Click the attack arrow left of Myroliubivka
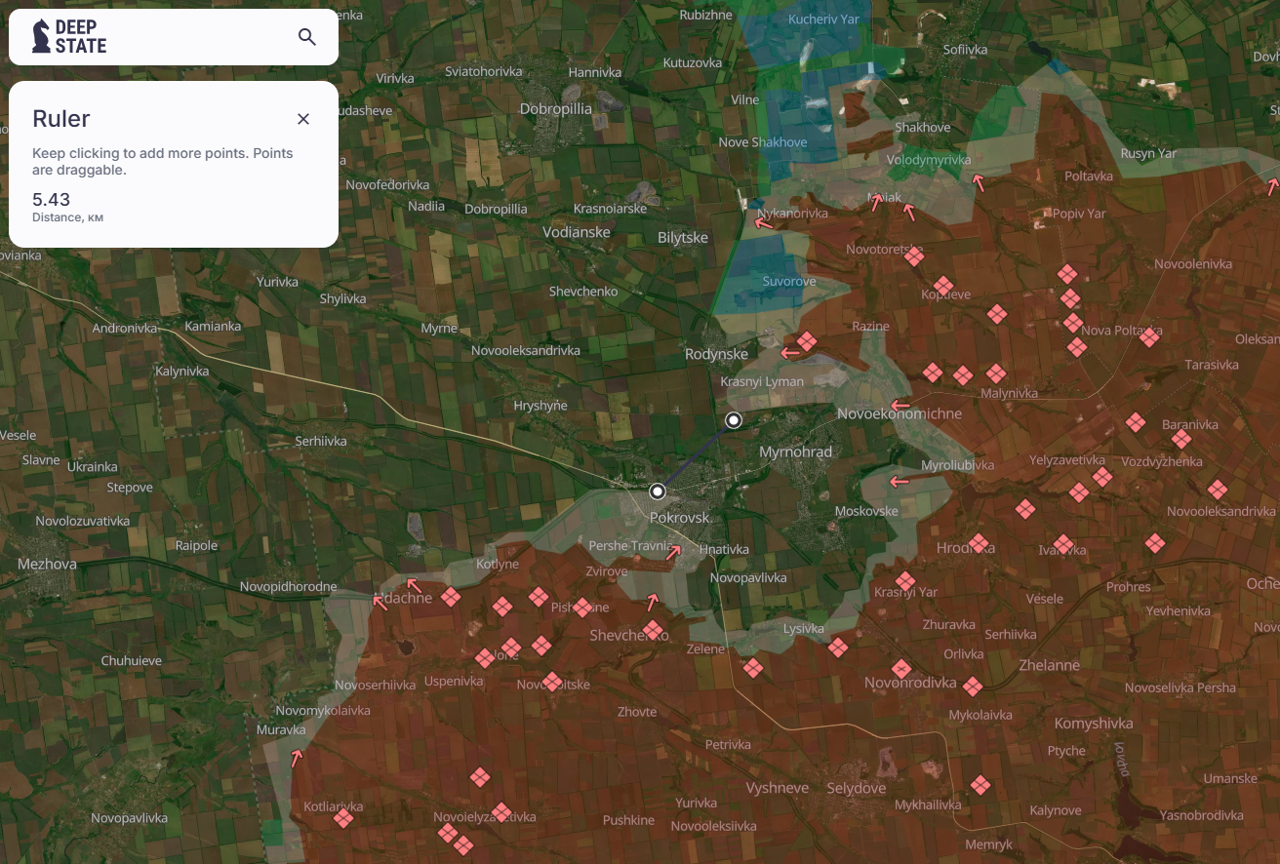 tap(900, 481)
